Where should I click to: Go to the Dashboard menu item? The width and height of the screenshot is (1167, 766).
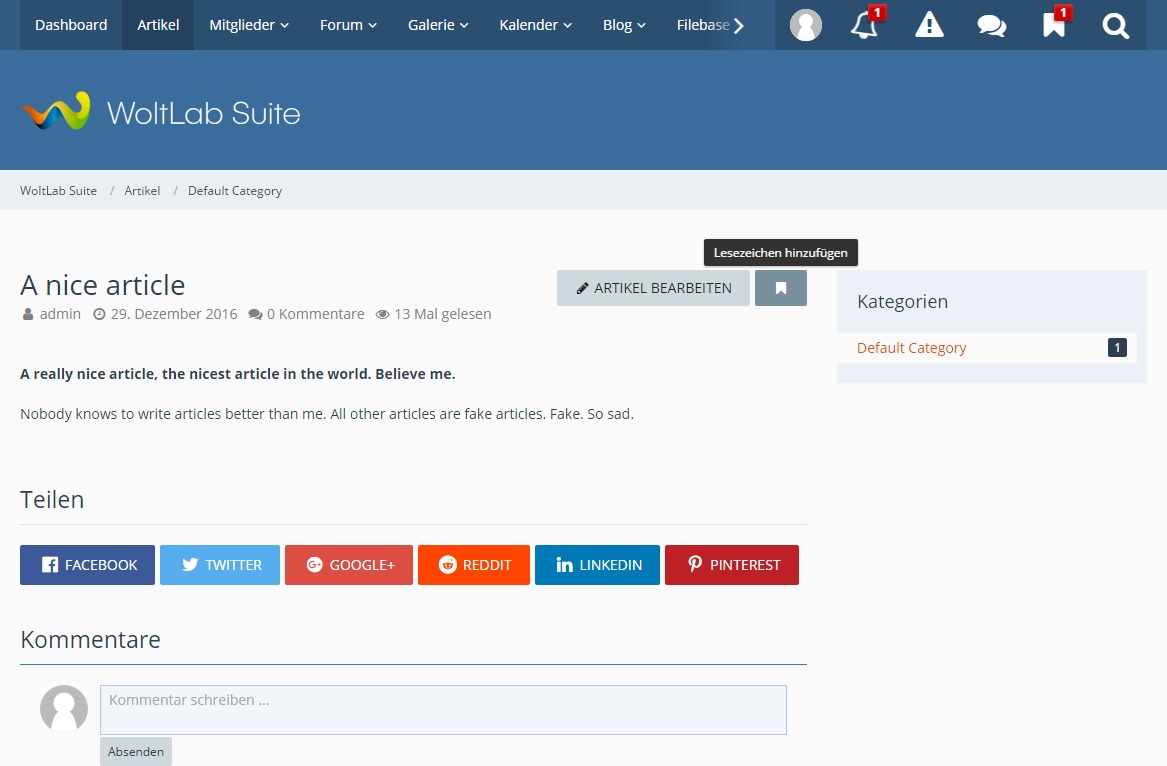tap(71, 25)
